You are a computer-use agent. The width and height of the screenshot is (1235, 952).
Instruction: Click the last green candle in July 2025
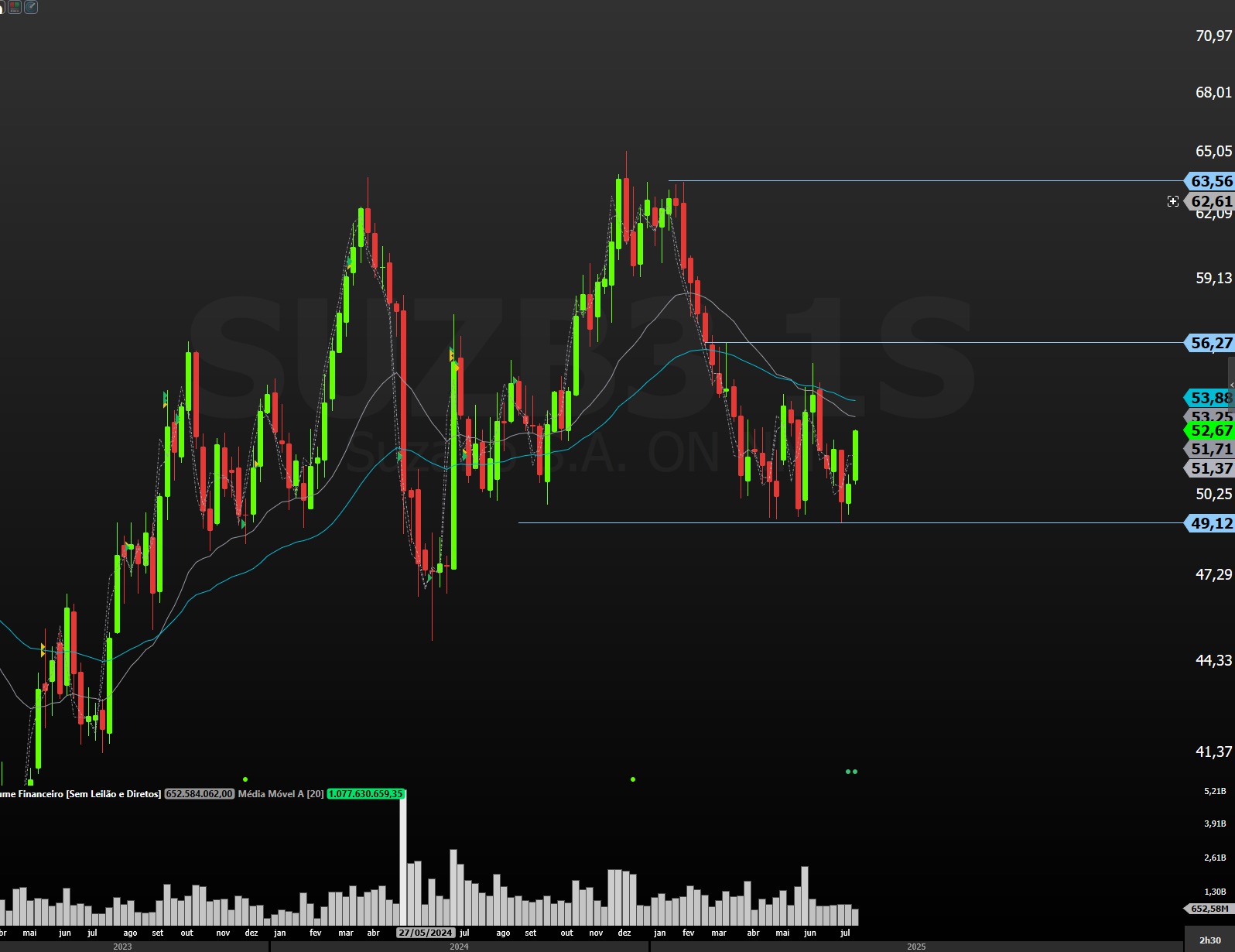coord(856,455)
